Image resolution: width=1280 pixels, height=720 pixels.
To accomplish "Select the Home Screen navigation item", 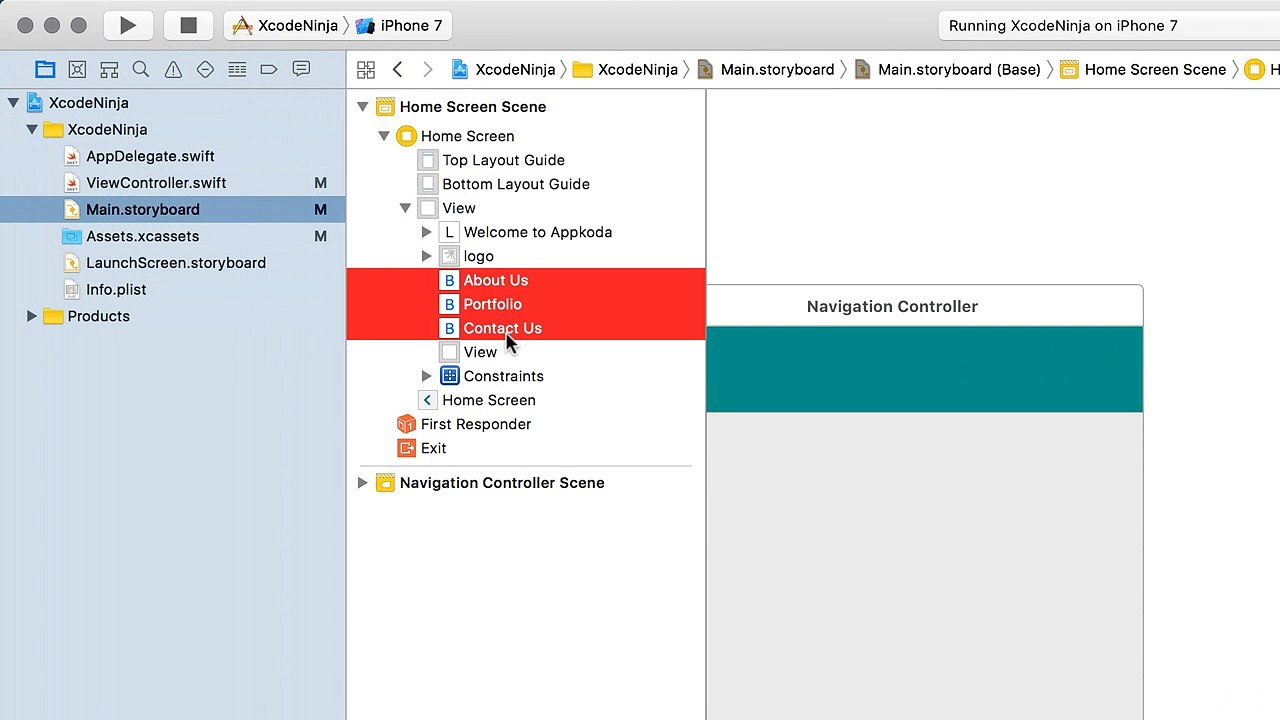I will (x=488, y=400).
